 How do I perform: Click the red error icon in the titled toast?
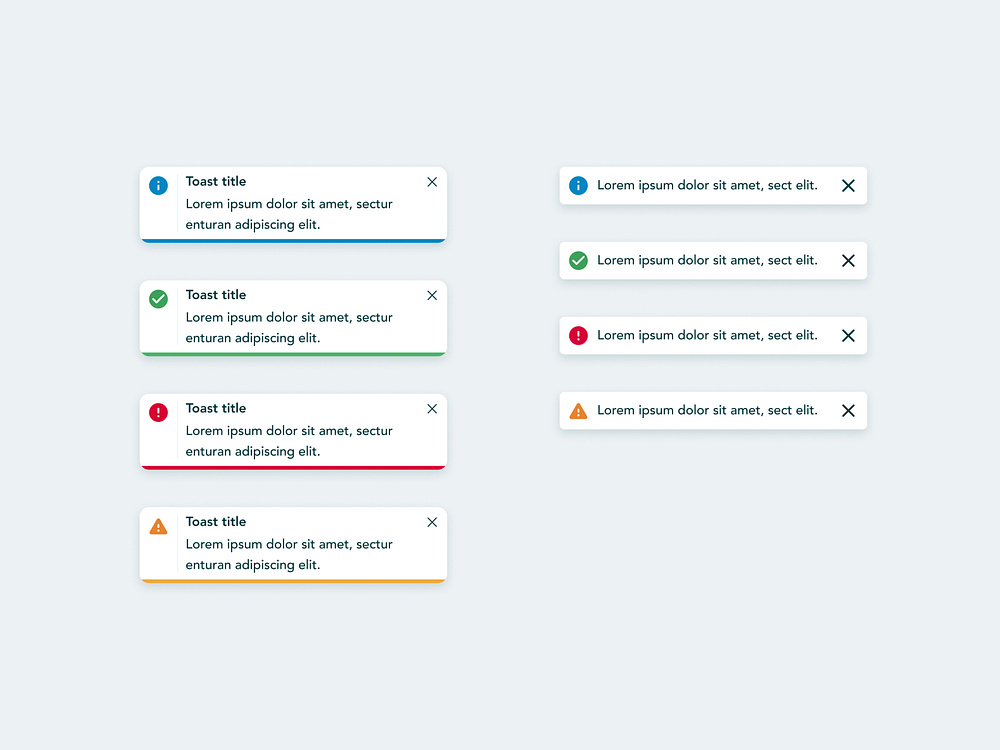pyautogui.click(x=158, y=412)
